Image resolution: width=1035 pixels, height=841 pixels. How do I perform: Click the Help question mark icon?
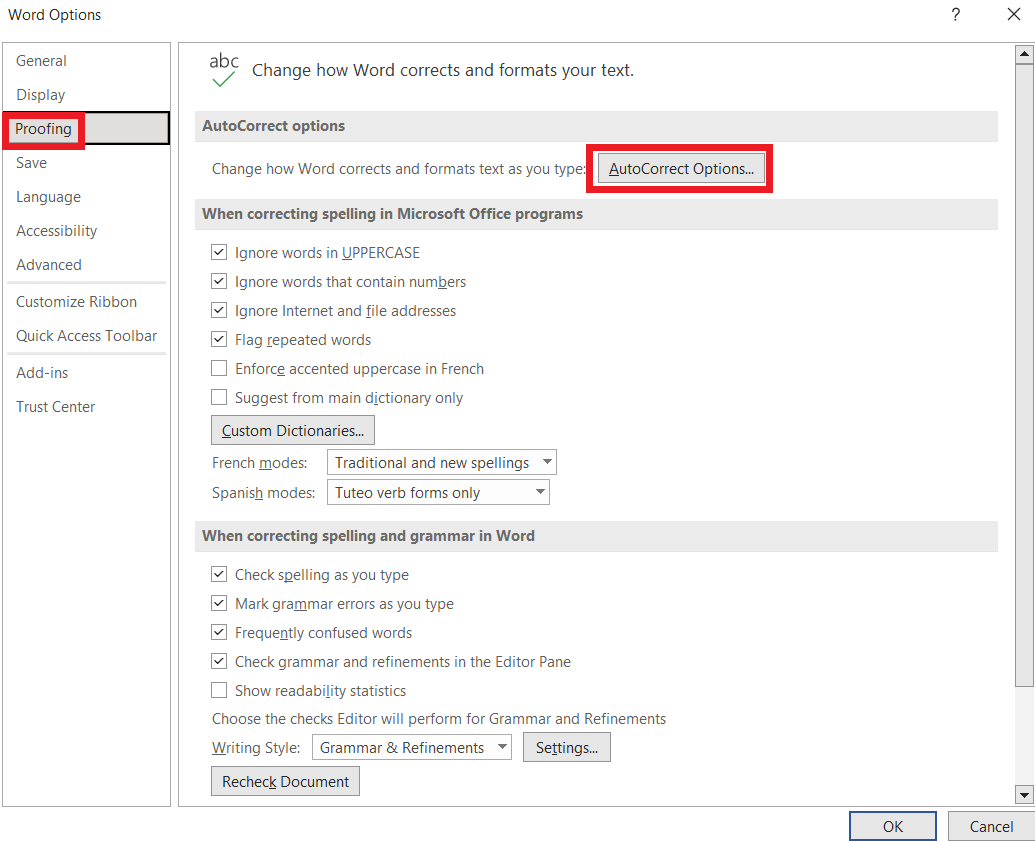tap(955, 15)
